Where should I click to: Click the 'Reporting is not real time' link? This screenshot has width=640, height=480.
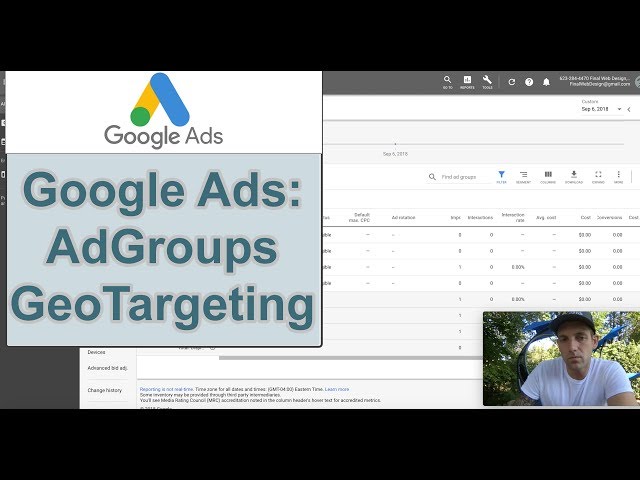click(166, 389)
